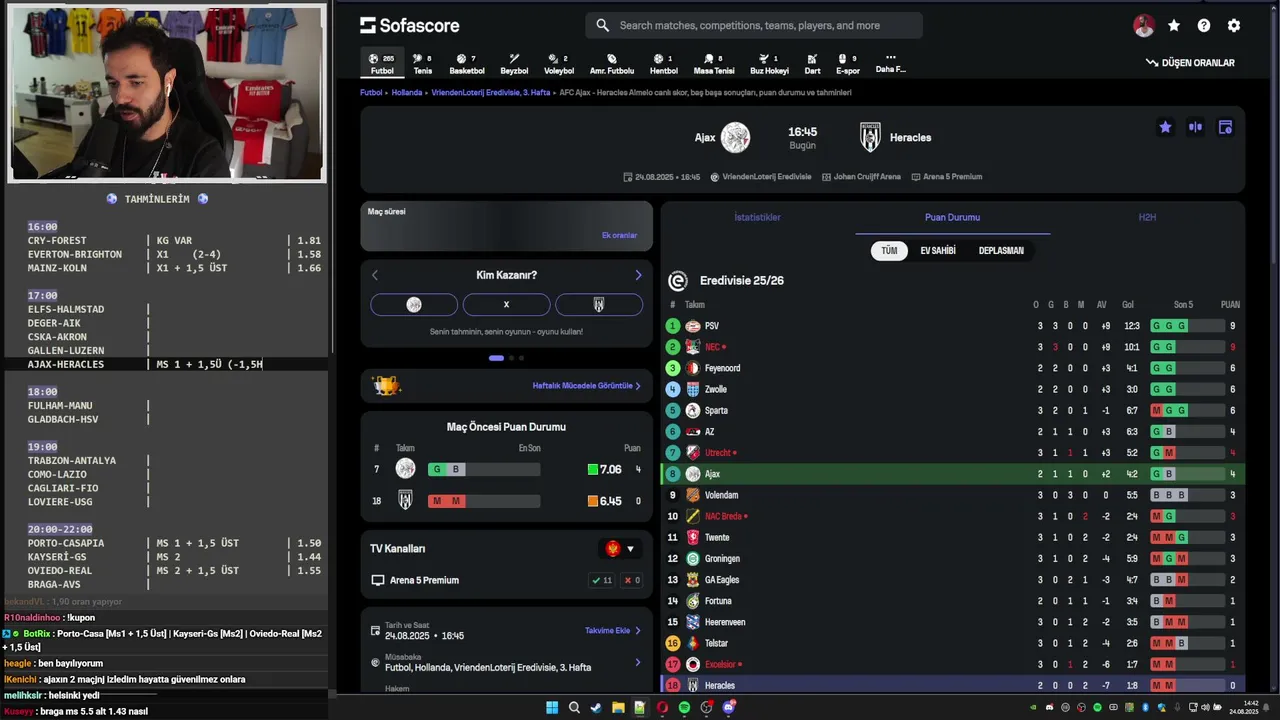The image size is (1280, 720).
Task: Open the Masa Tenisi sport category
Action: coord(714,64)
